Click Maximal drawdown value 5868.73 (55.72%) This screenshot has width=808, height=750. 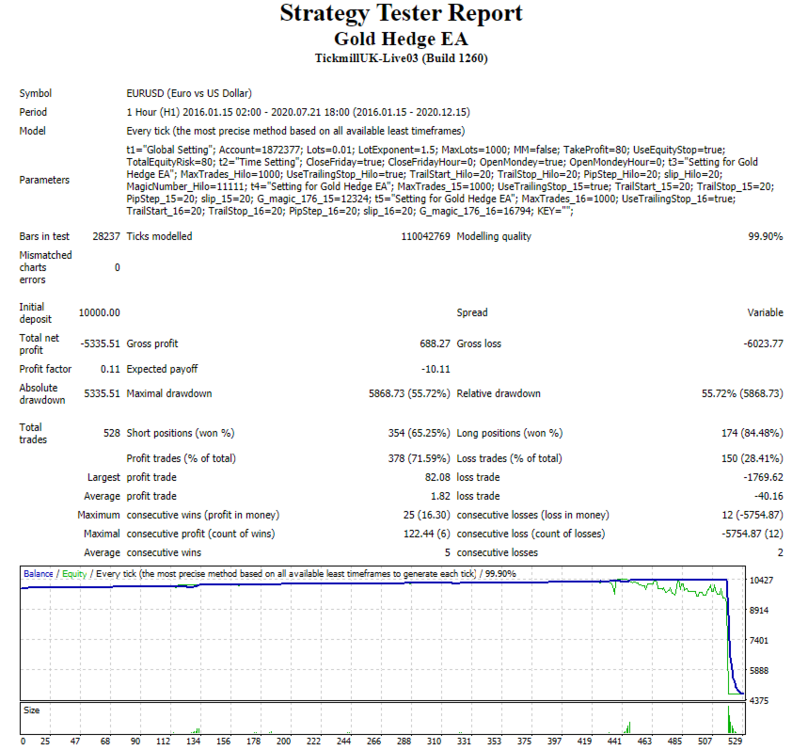(409, 393)
